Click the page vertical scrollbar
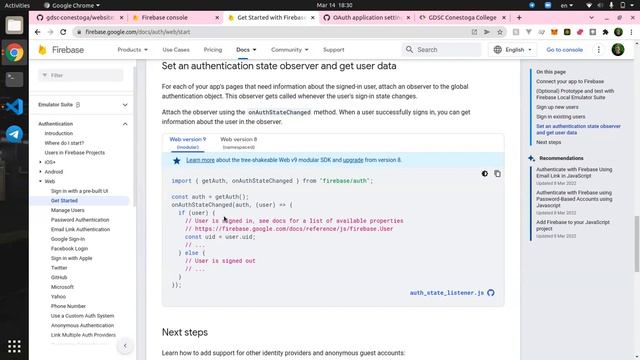Viewport: 640px width, 360px height. 636,243
